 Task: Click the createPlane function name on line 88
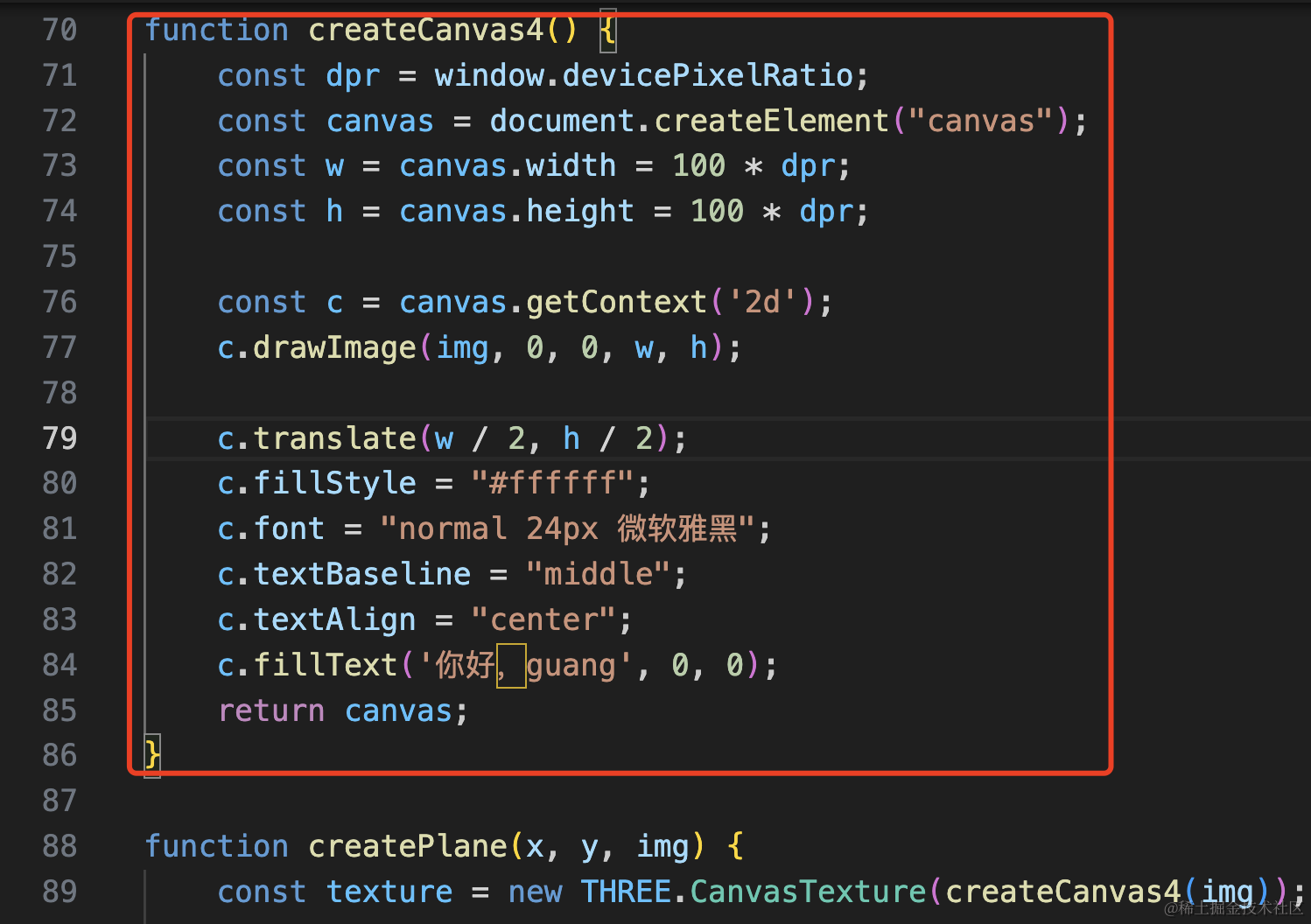point(408,846)
